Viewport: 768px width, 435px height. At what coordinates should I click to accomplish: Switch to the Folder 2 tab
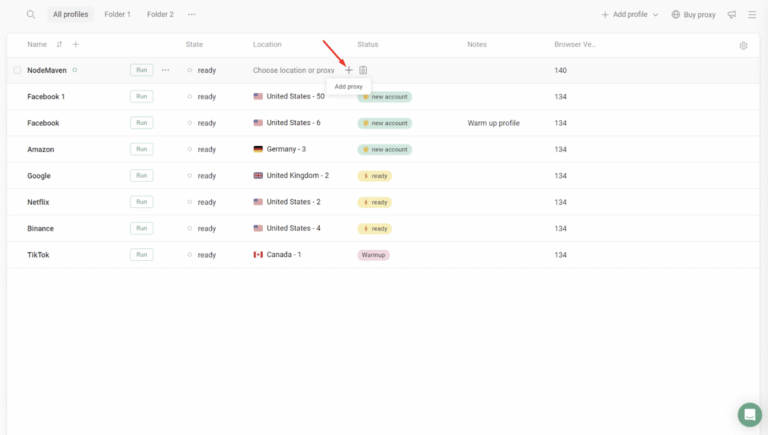click(x=160, y=15)
